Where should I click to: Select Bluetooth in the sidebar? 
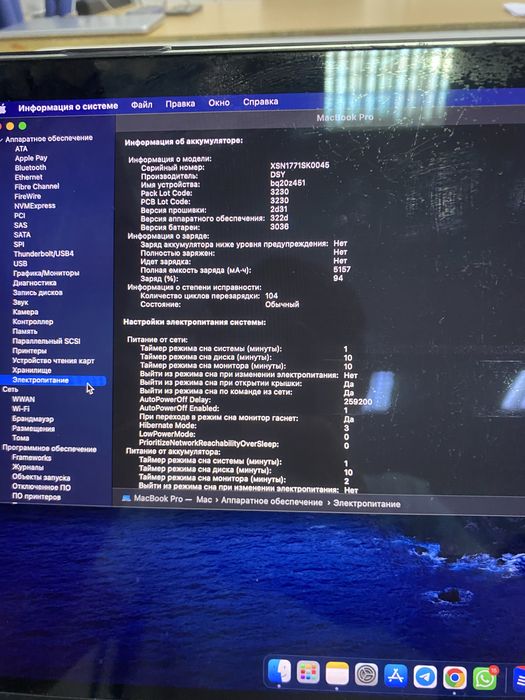click(x=30, y=168)
